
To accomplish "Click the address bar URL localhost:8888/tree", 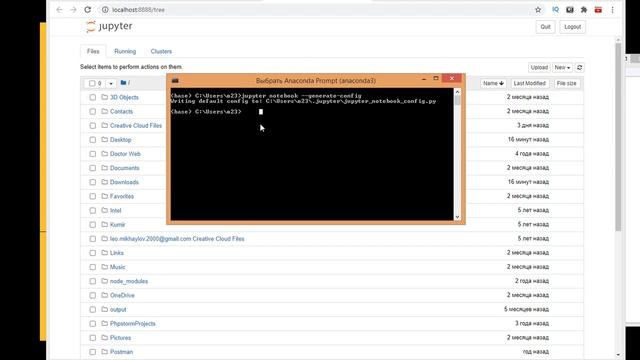I will click(138, 10).
